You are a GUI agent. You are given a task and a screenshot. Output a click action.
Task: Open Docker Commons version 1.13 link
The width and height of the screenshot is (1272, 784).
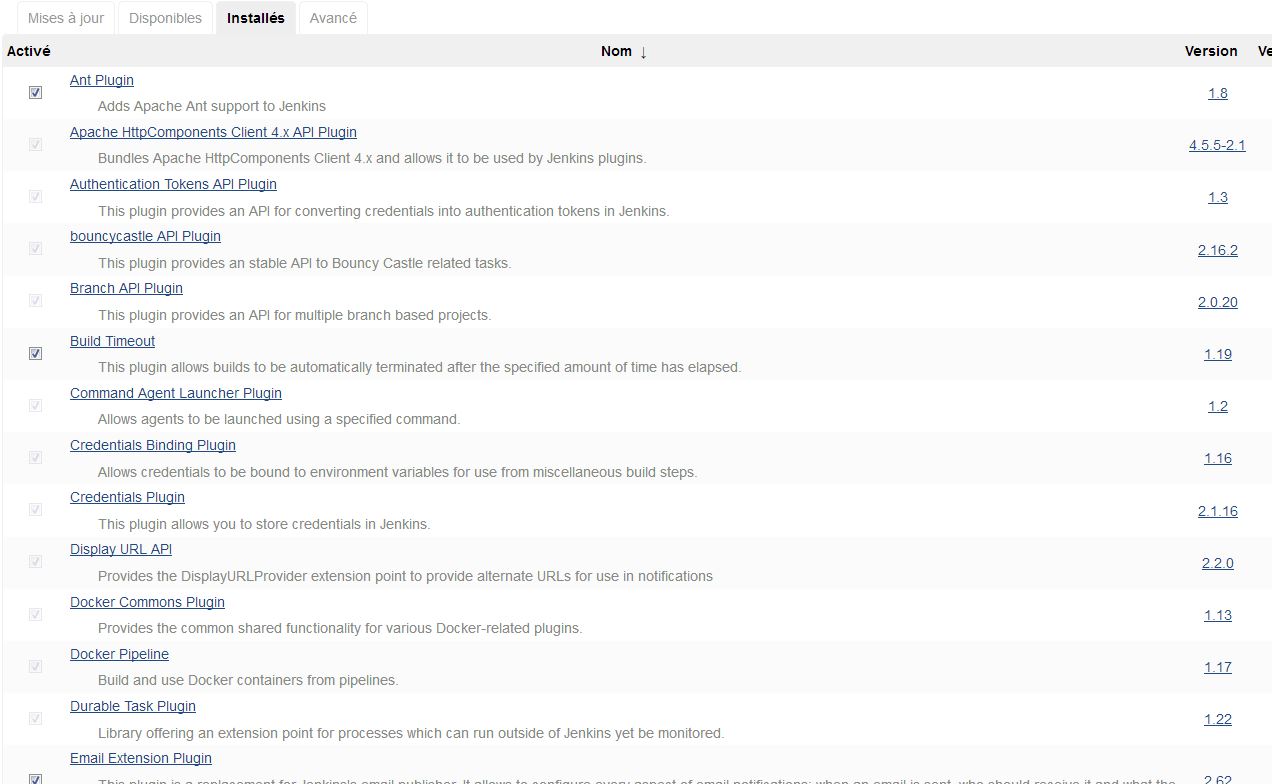[x=1217, y=615]
